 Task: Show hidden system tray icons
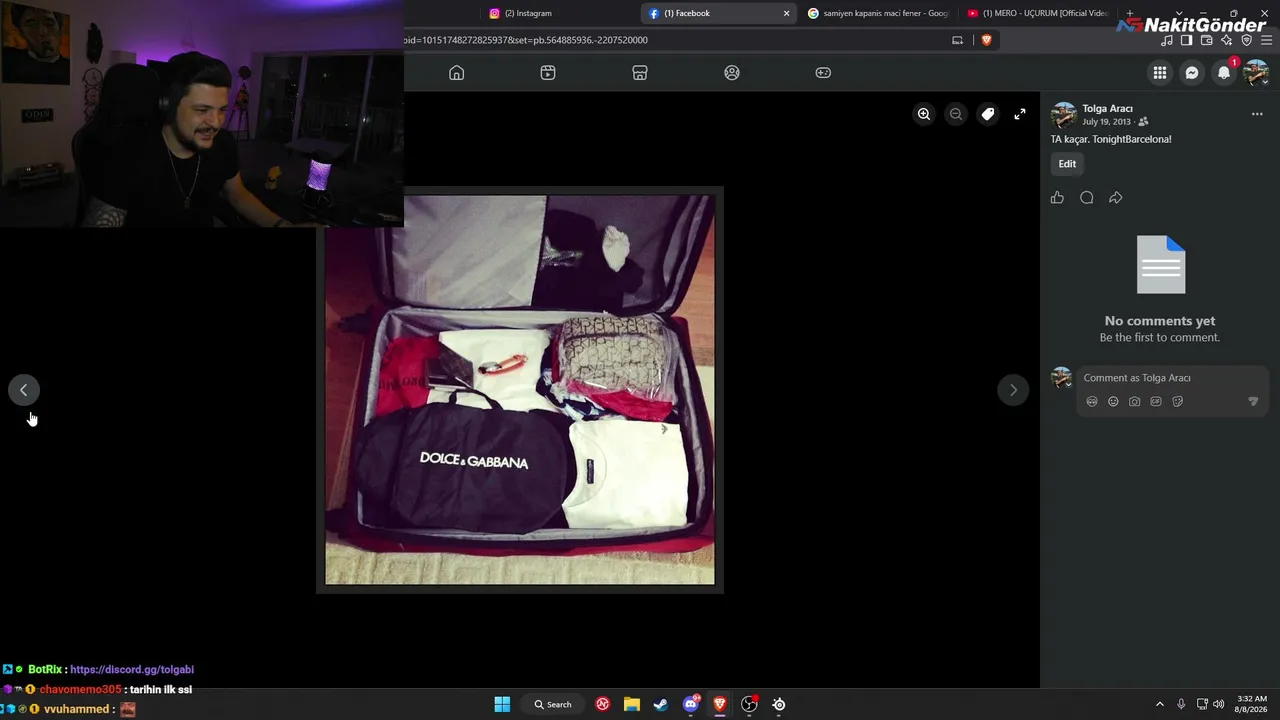tap(1160, 704)
